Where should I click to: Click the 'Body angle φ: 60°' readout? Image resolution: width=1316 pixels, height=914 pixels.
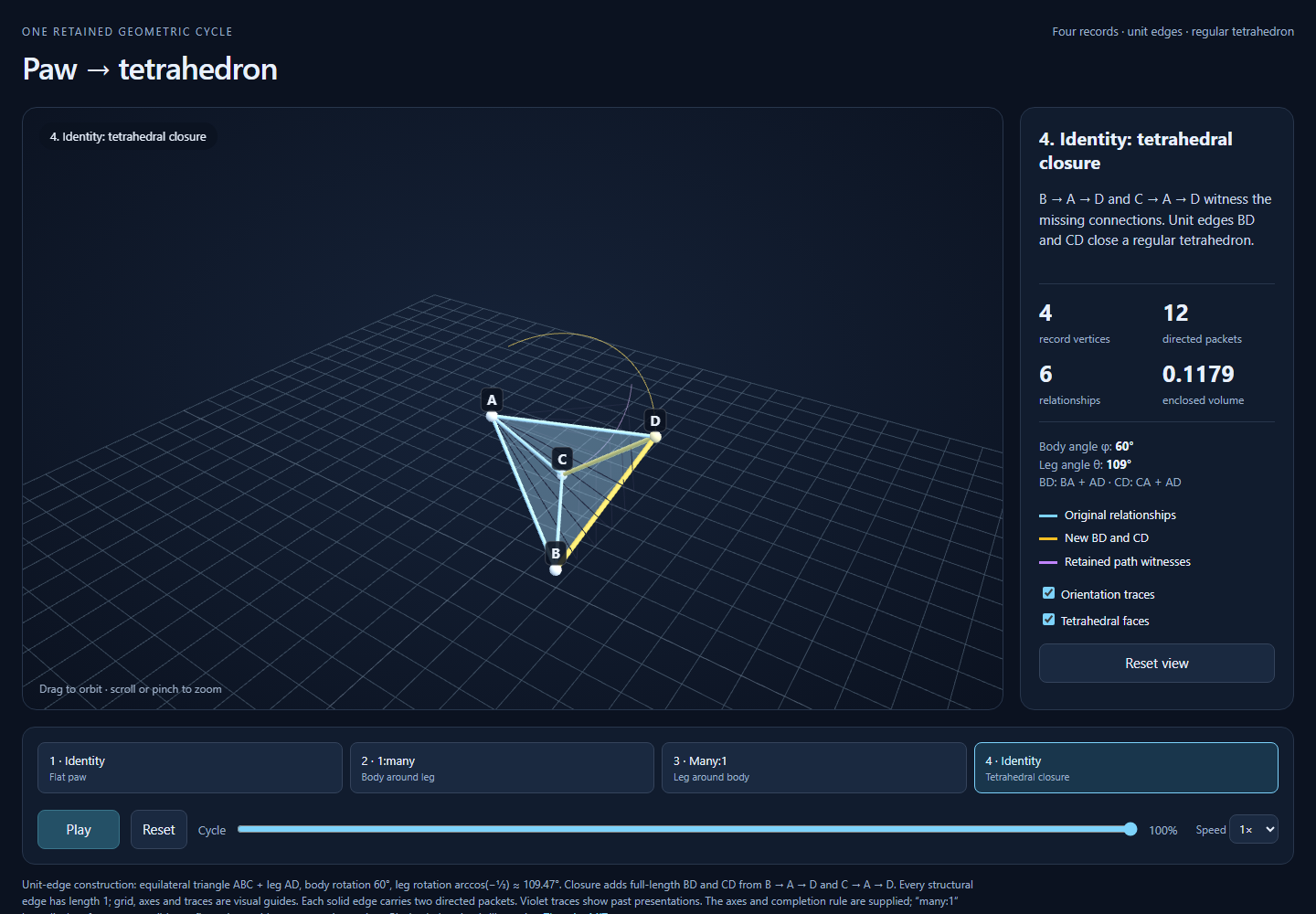[x=1086, y=446]
